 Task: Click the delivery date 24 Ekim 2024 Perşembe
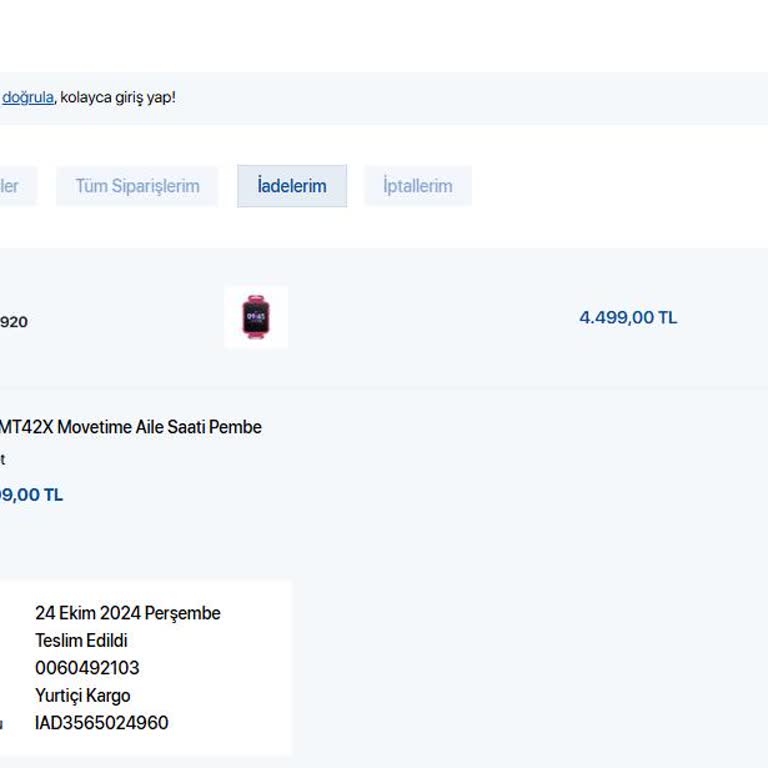click(x=128, y=613)
